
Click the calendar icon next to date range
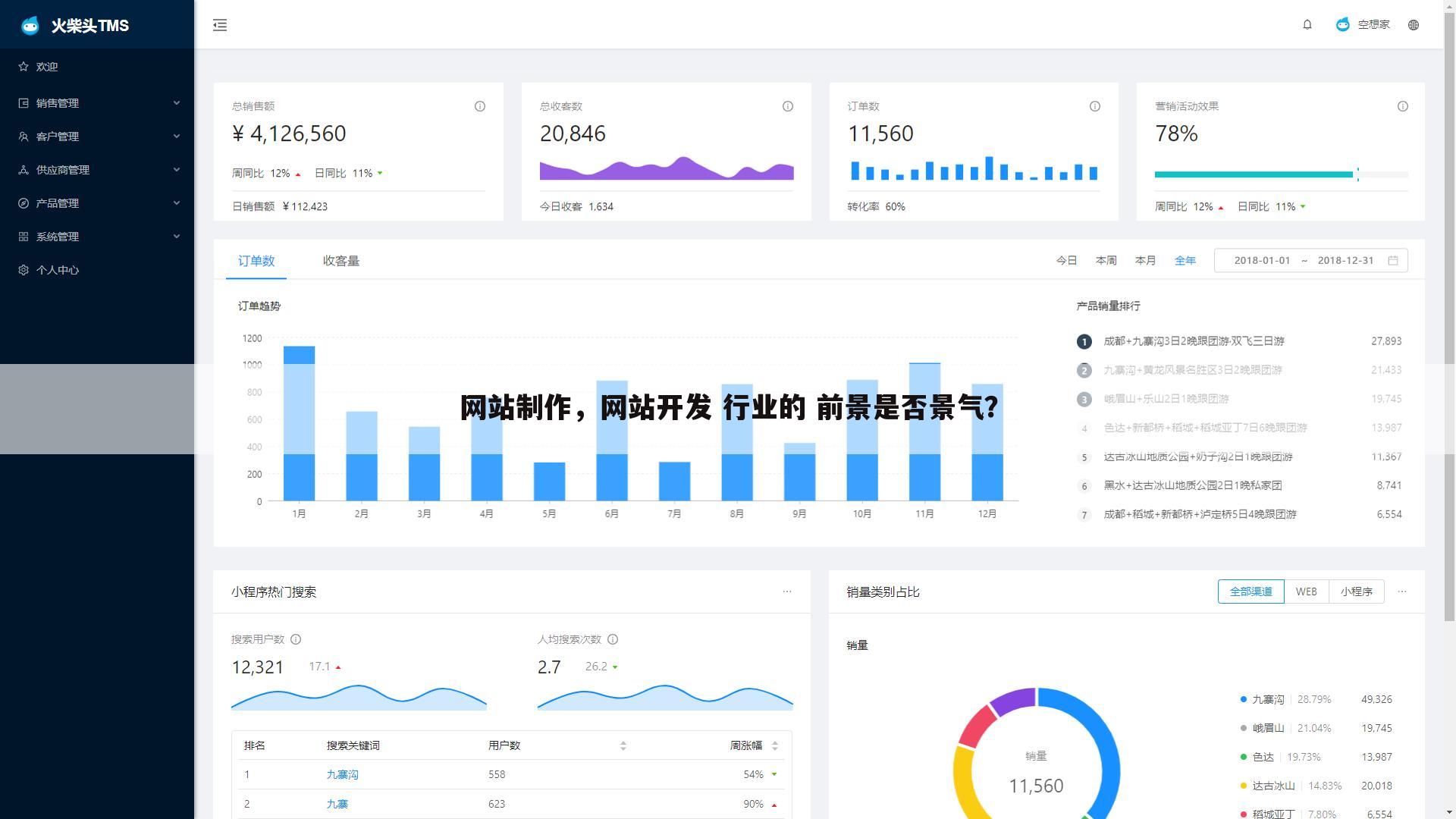click(x=1393, y=260)
